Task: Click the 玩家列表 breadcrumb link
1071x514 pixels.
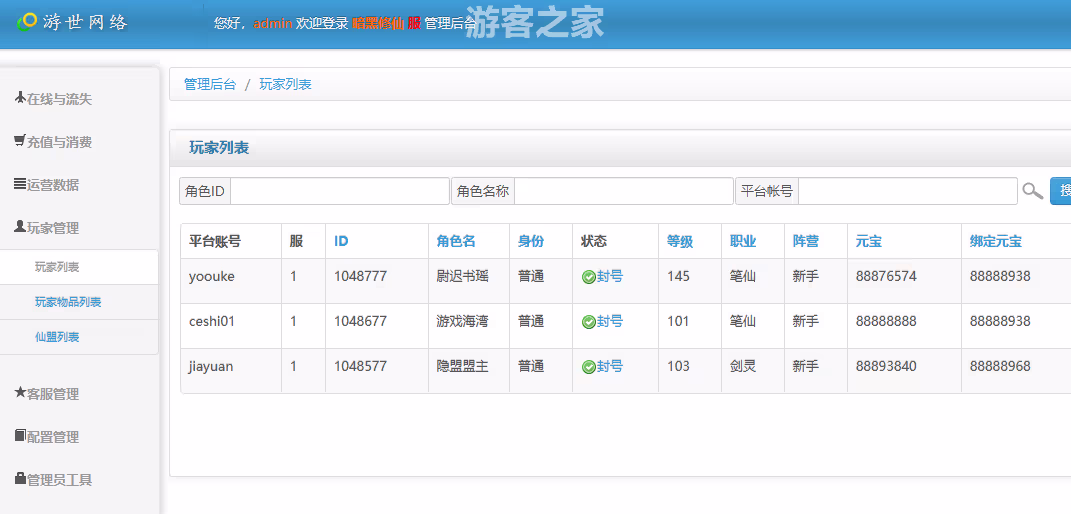Action: coord(286,85)
